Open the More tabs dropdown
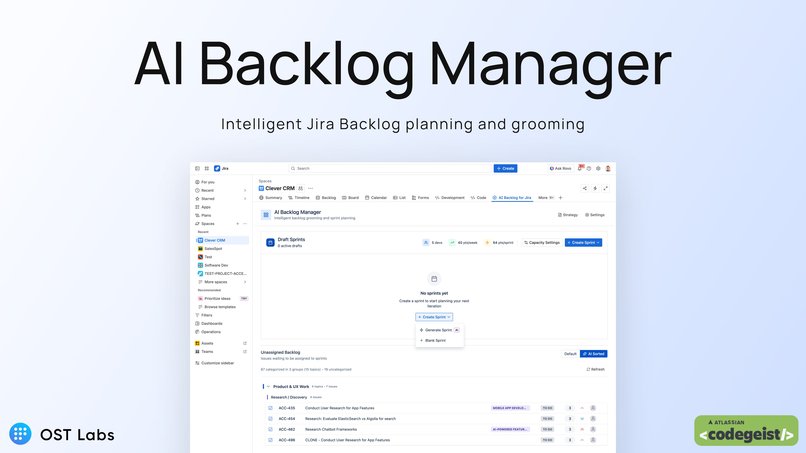The image size is (806, 453). pos(545,198)
